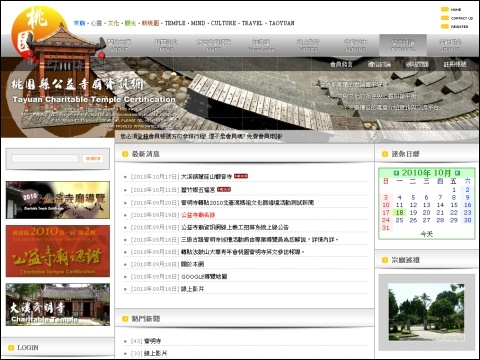Image resolution: width=480 pixels, height=360 pixels.
Task: Open the 關於本網 news item
Action: pyautogui.click(x=192, y=264)
